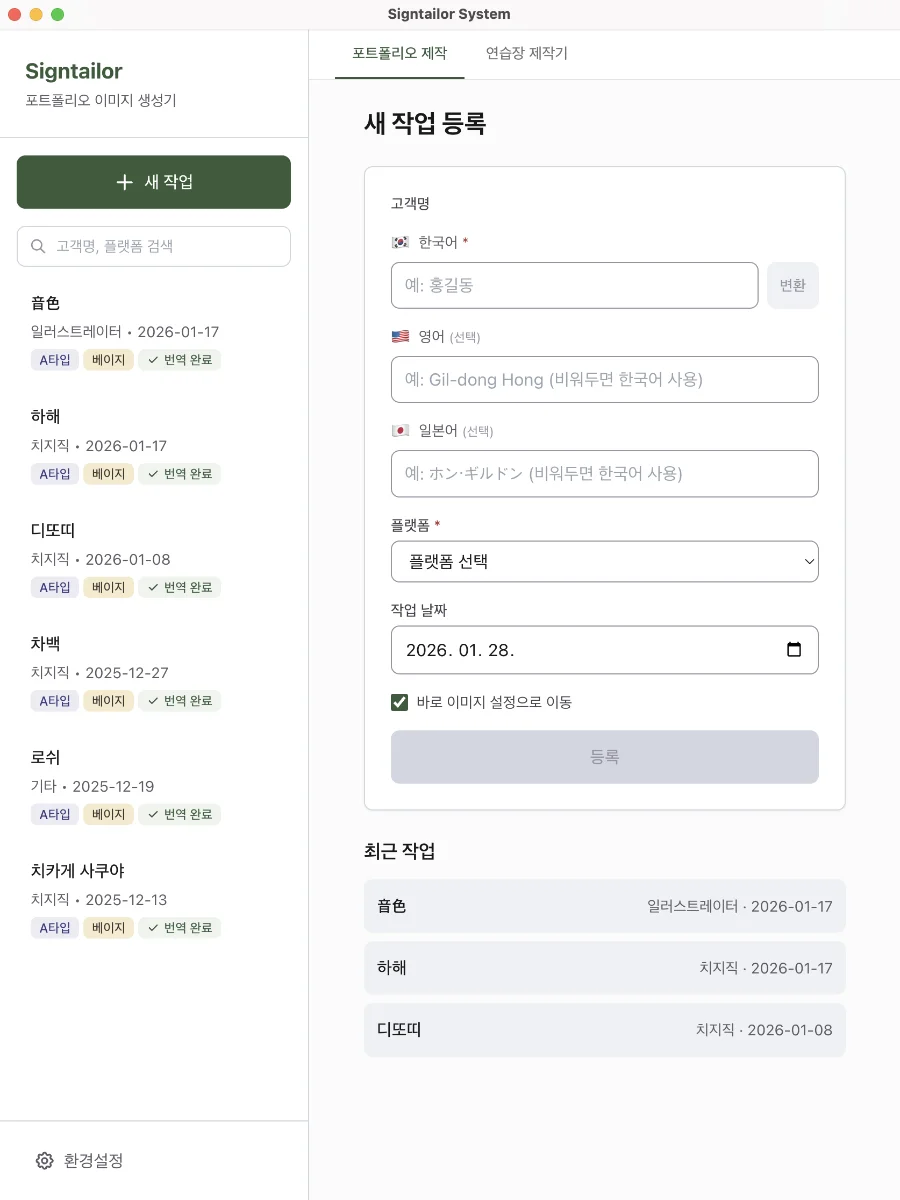This screenshot has width=900, height=1200.
Task: Open the calendar icon in 작업 날짜 field
Action: pos(795,650)
